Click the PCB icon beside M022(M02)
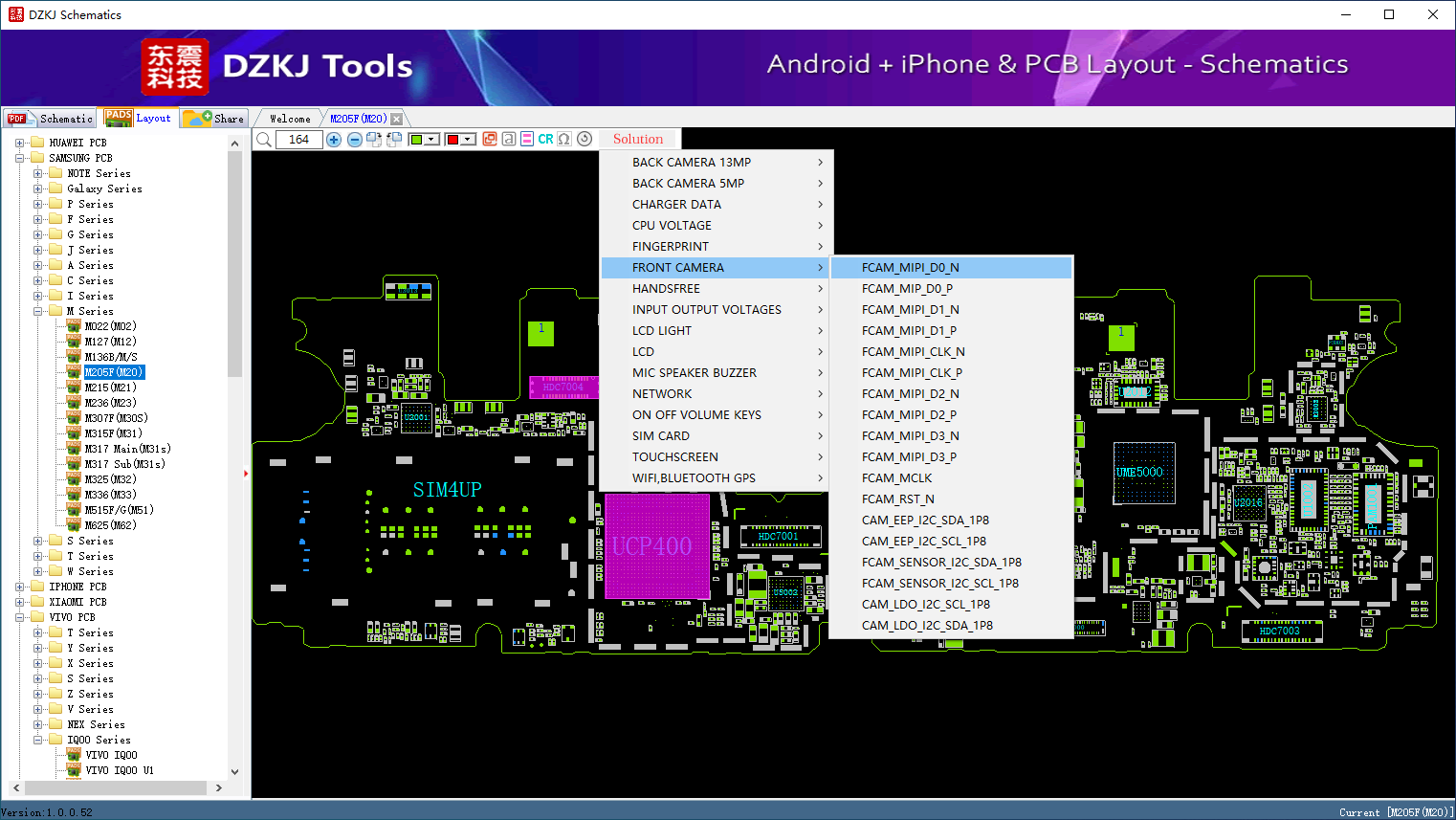Viewport: 1456px width, 820px height. (74, 325)
